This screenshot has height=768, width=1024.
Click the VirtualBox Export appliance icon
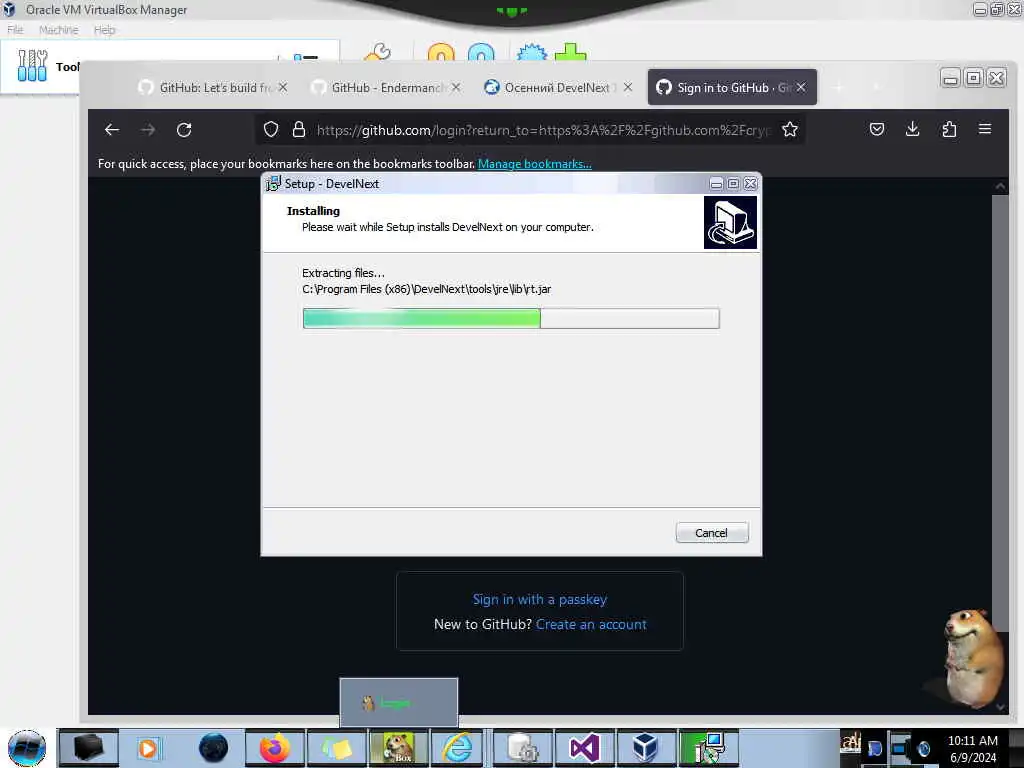tap(481, 52)
